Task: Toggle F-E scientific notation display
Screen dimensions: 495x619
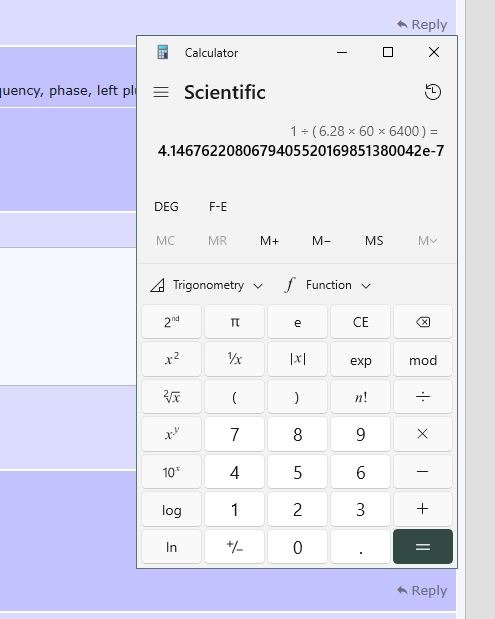Action: (x=218, y=207)
